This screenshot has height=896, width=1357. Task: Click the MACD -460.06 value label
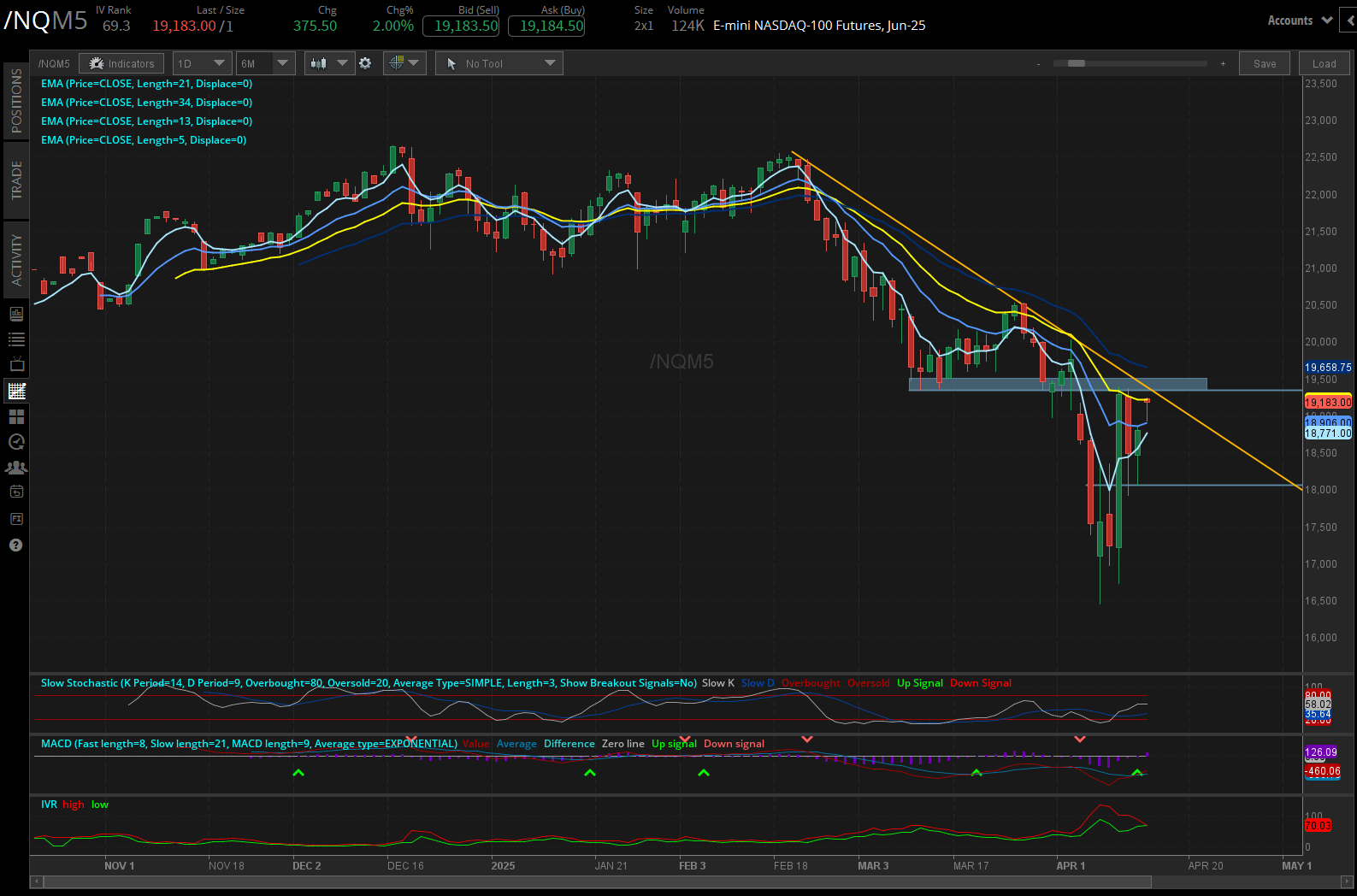point(1322,771)
